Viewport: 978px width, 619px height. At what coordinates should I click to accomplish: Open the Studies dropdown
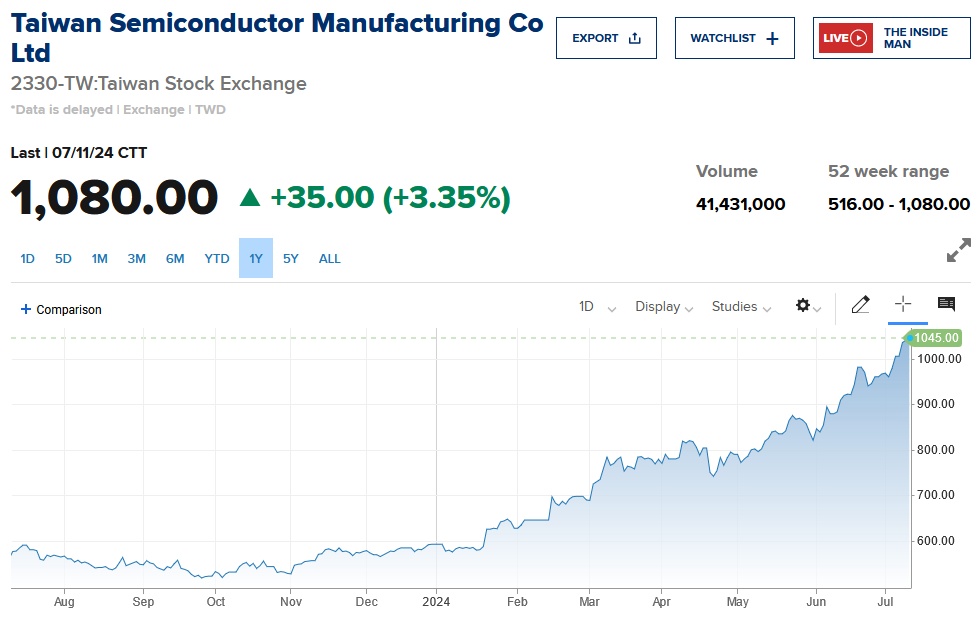click(741, 307)
